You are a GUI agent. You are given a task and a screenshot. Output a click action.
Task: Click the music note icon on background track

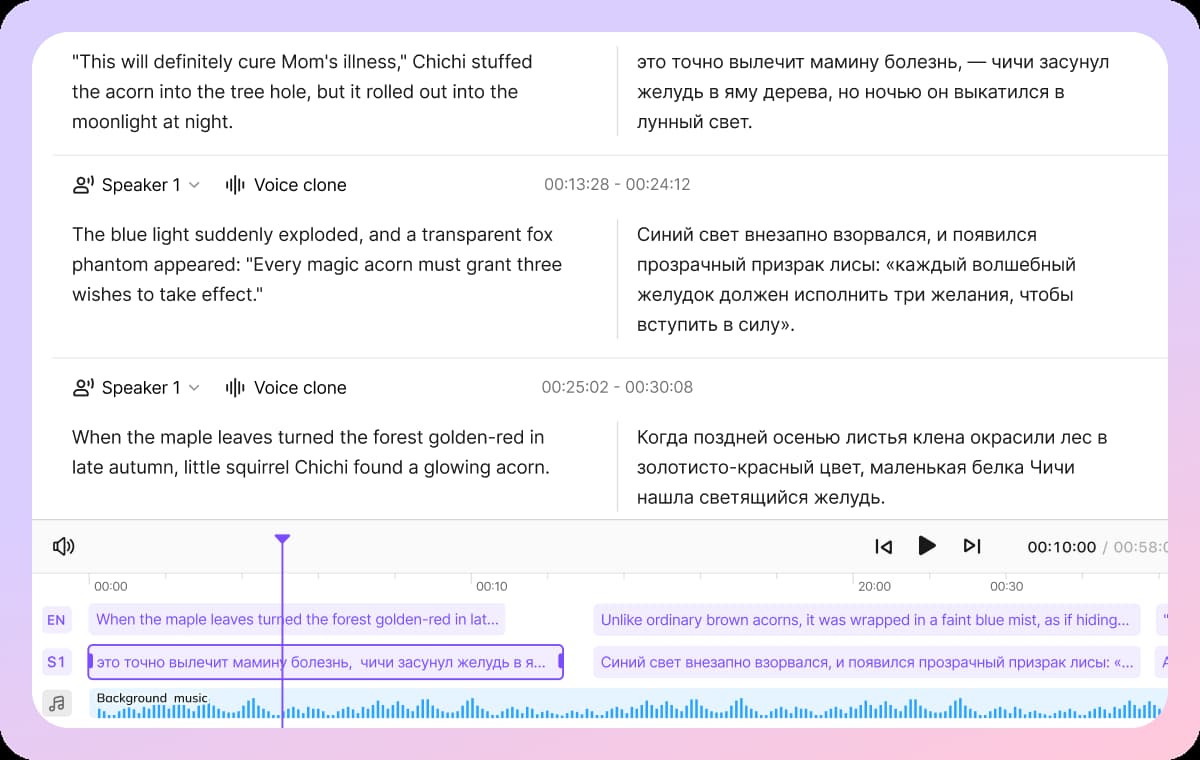[57, 703]
